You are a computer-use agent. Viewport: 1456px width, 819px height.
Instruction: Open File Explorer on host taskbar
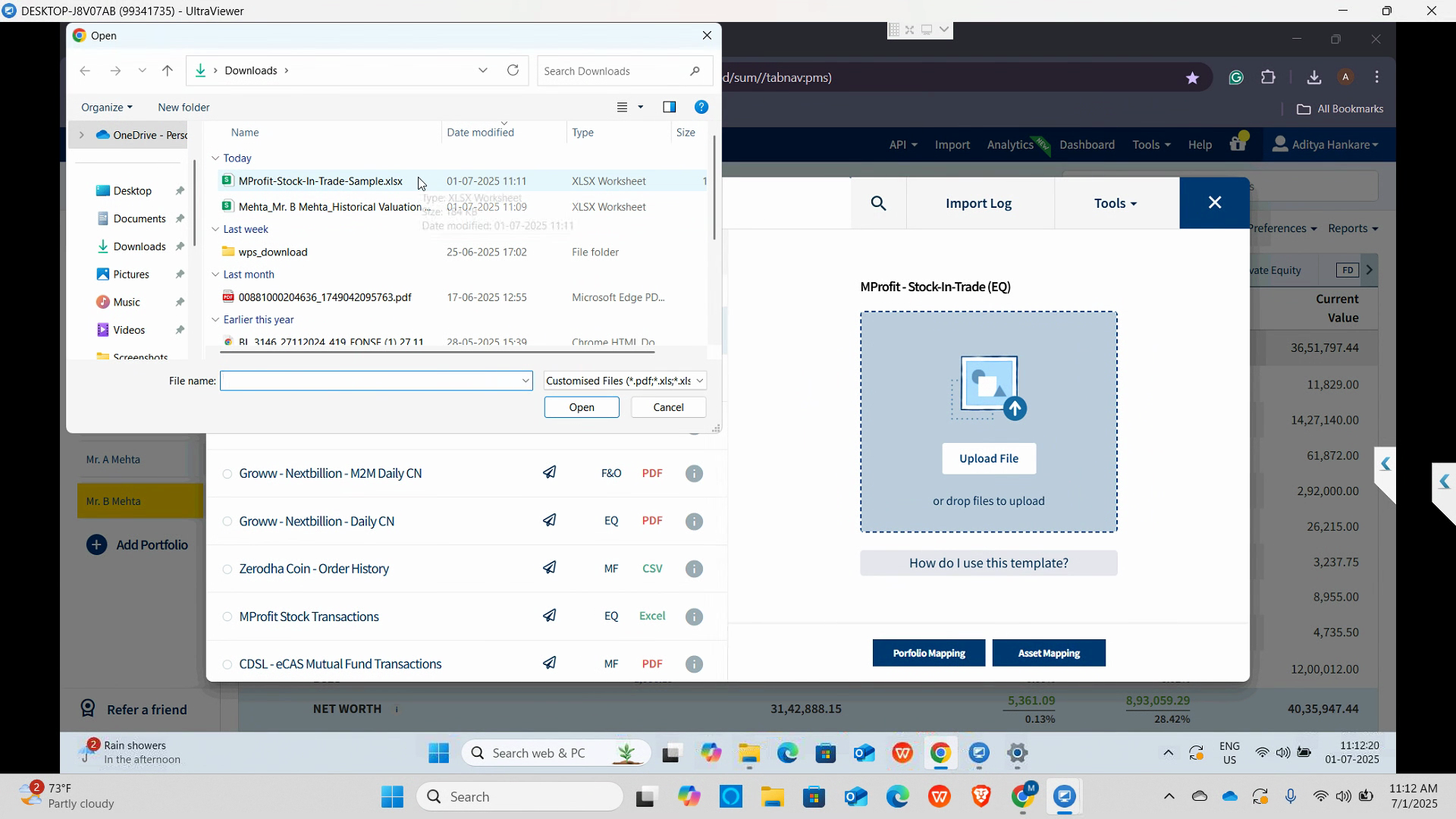[x=772, y=797]
